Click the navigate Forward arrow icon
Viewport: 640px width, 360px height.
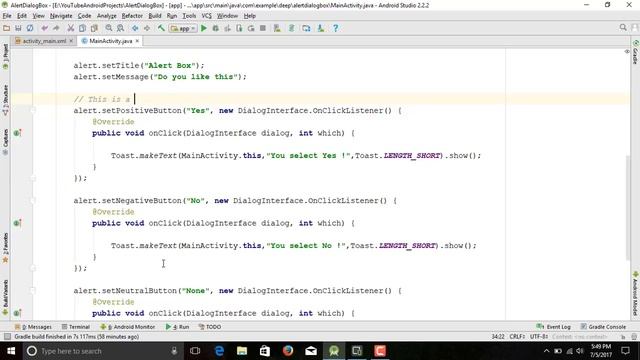(x=147, y=28)
